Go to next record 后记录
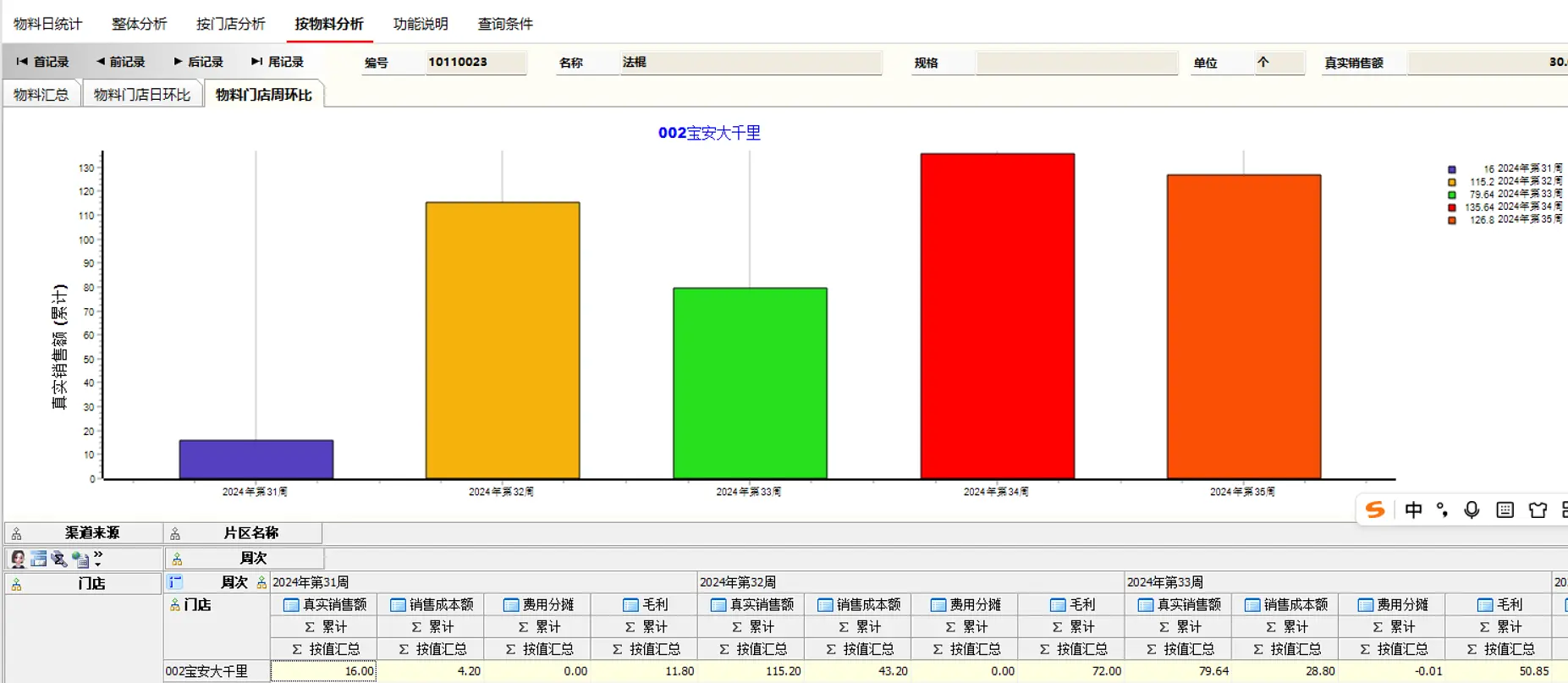Viewport: 1568px width, 683px height. tap(198, 62)
